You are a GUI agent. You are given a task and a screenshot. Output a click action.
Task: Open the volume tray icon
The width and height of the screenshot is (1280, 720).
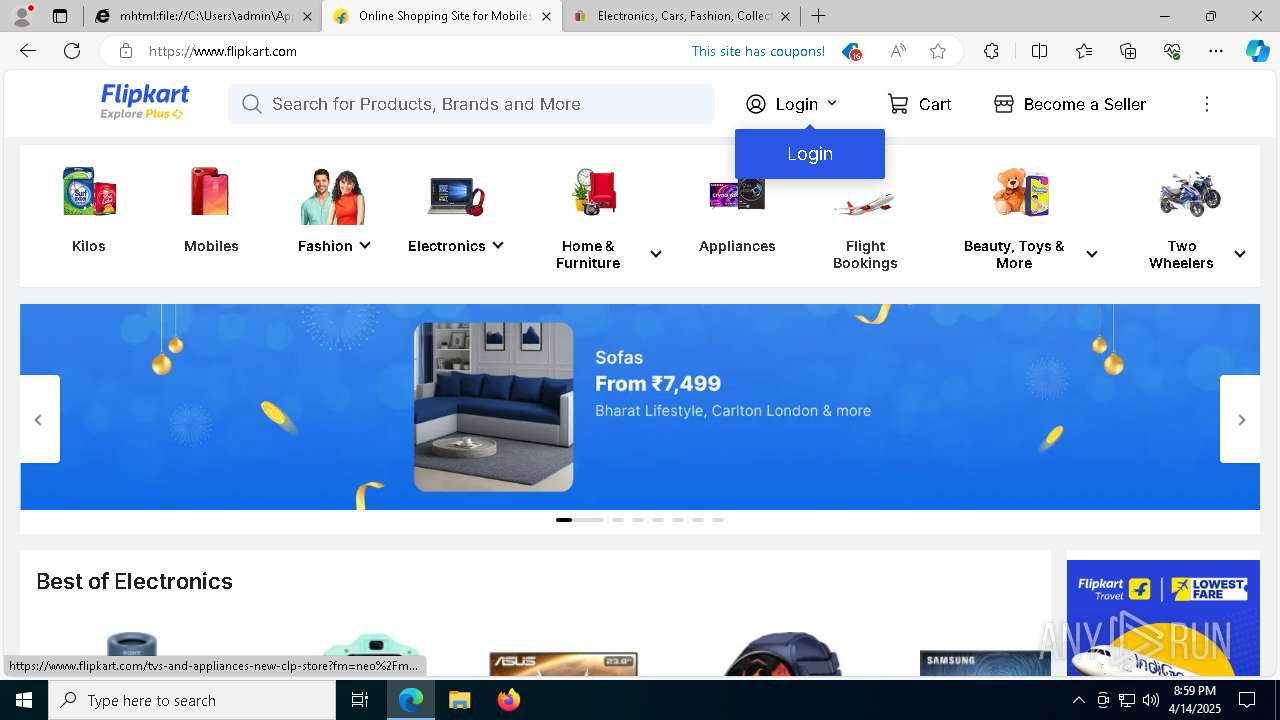[1151, 700]
